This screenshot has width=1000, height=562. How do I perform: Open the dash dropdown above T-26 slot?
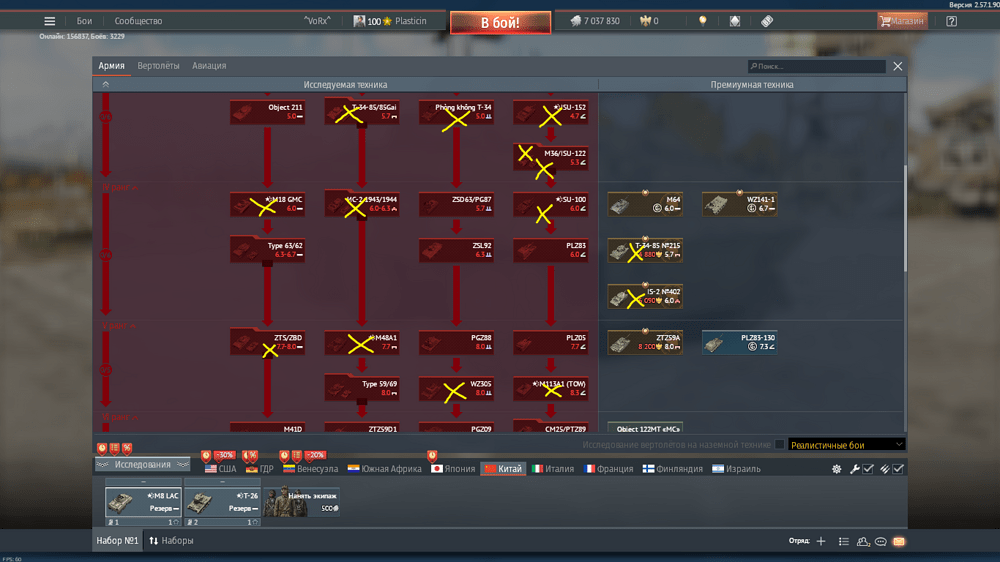222,482
